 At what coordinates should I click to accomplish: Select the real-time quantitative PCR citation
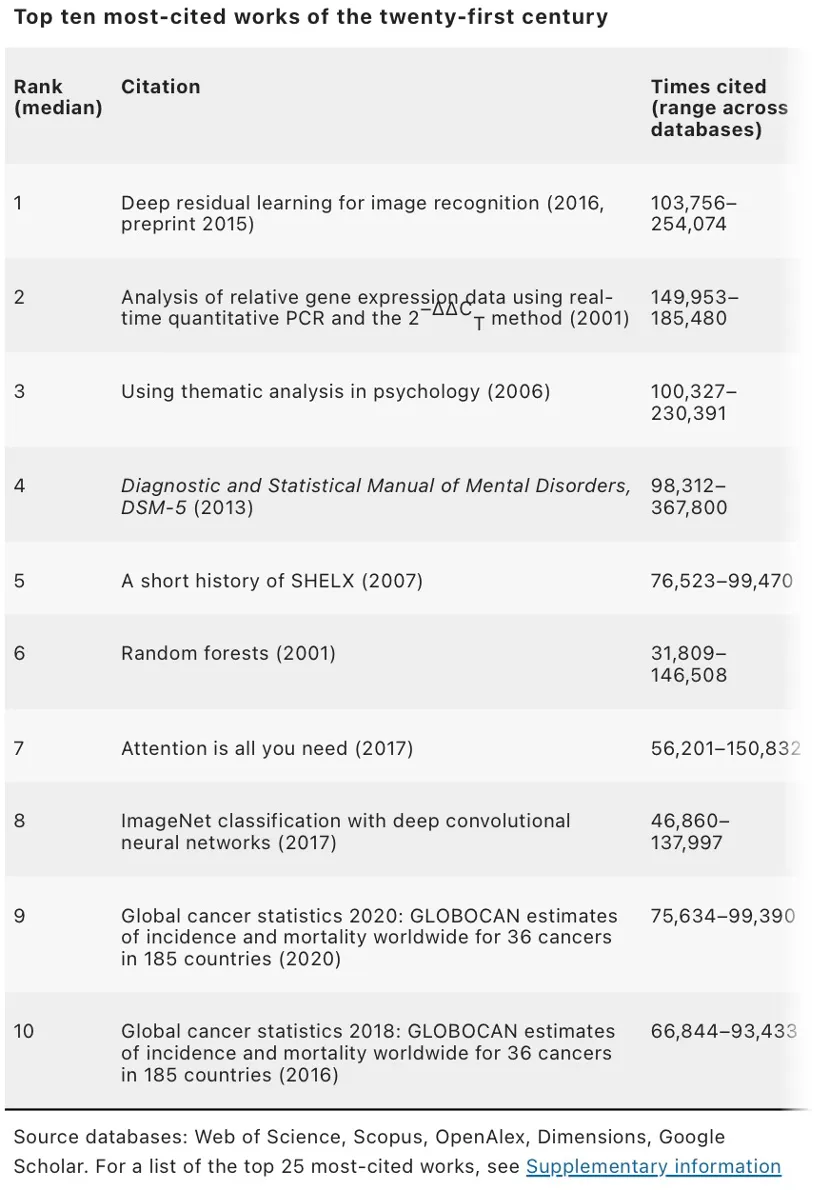(375, 308)
